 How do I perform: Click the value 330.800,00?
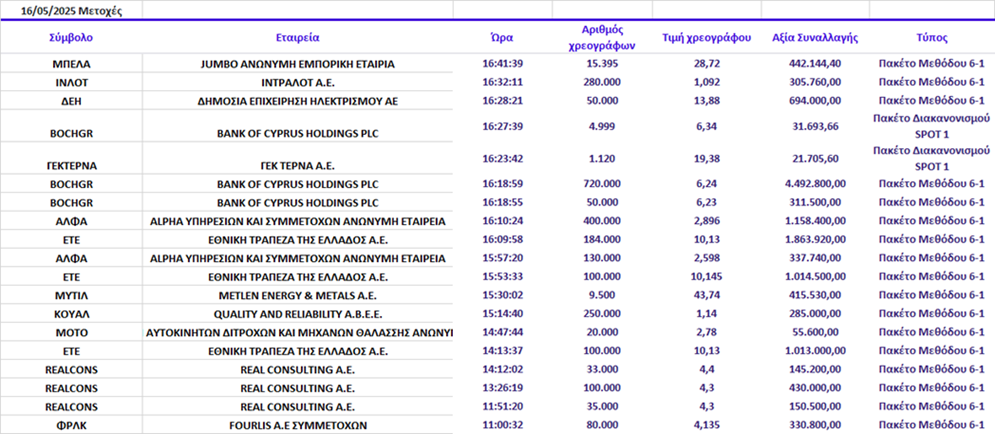coord(815,424)
